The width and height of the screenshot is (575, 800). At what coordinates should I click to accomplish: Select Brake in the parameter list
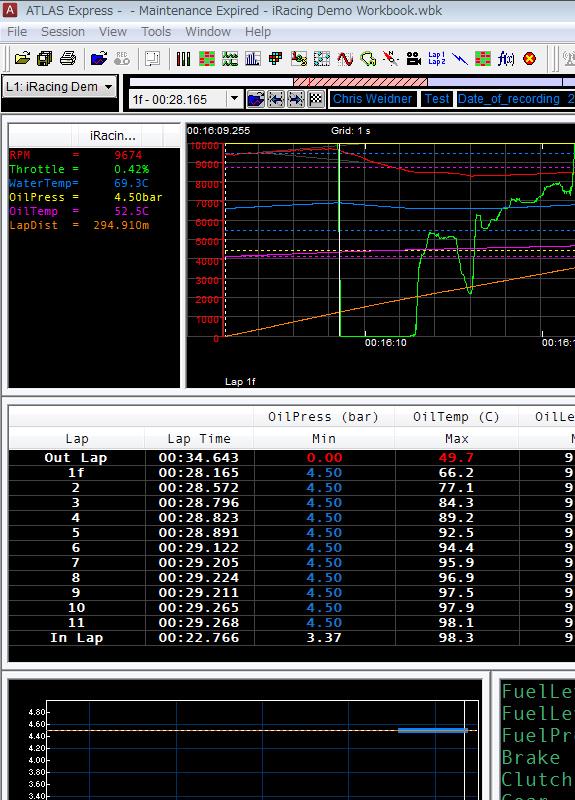[x=531, y=758]
